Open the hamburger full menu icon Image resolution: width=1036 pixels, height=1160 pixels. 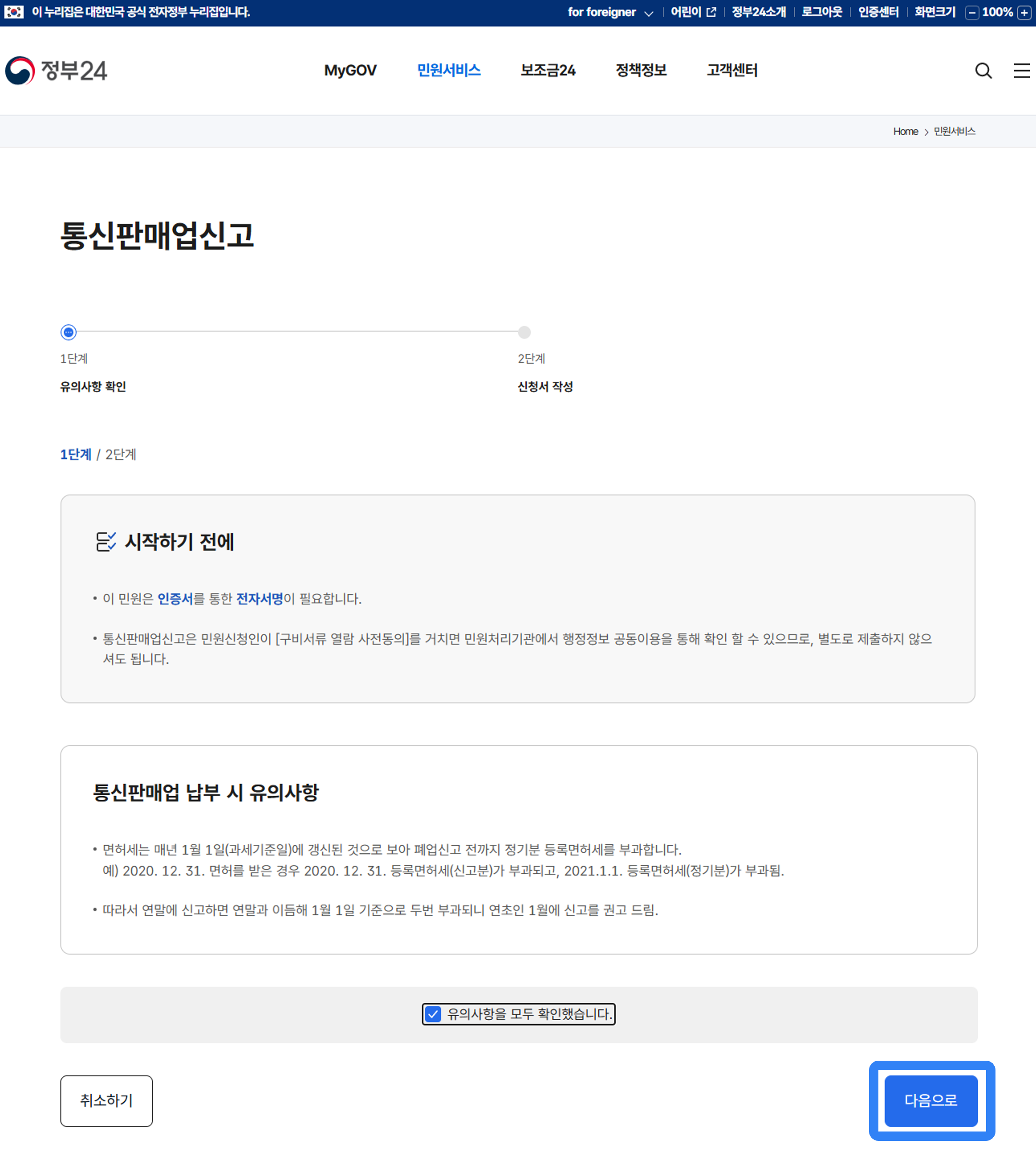coord(1022,71)
